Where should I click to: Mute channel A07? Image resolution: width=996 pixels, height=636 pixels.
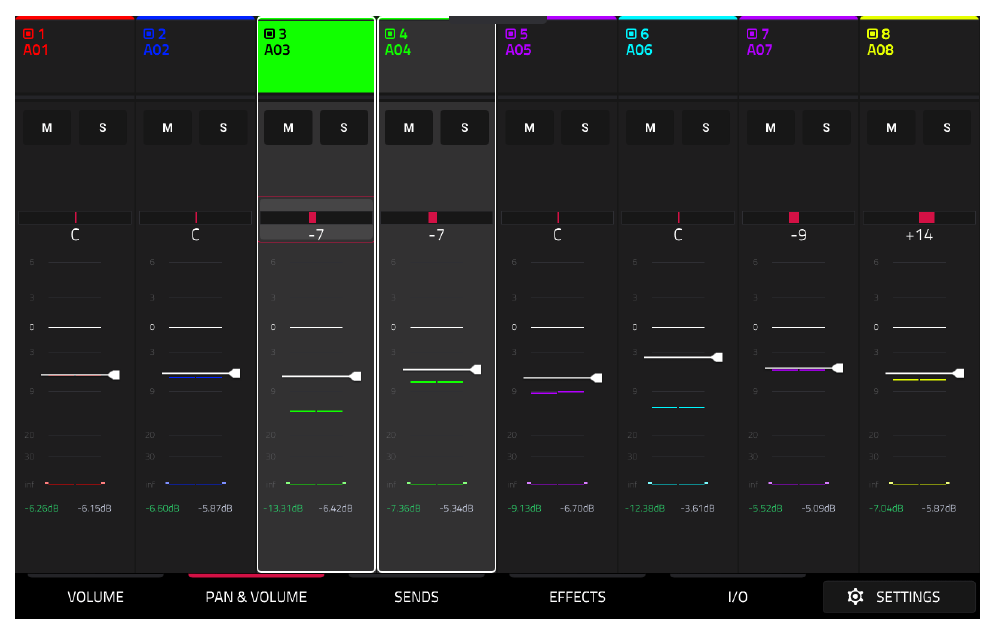771,128
